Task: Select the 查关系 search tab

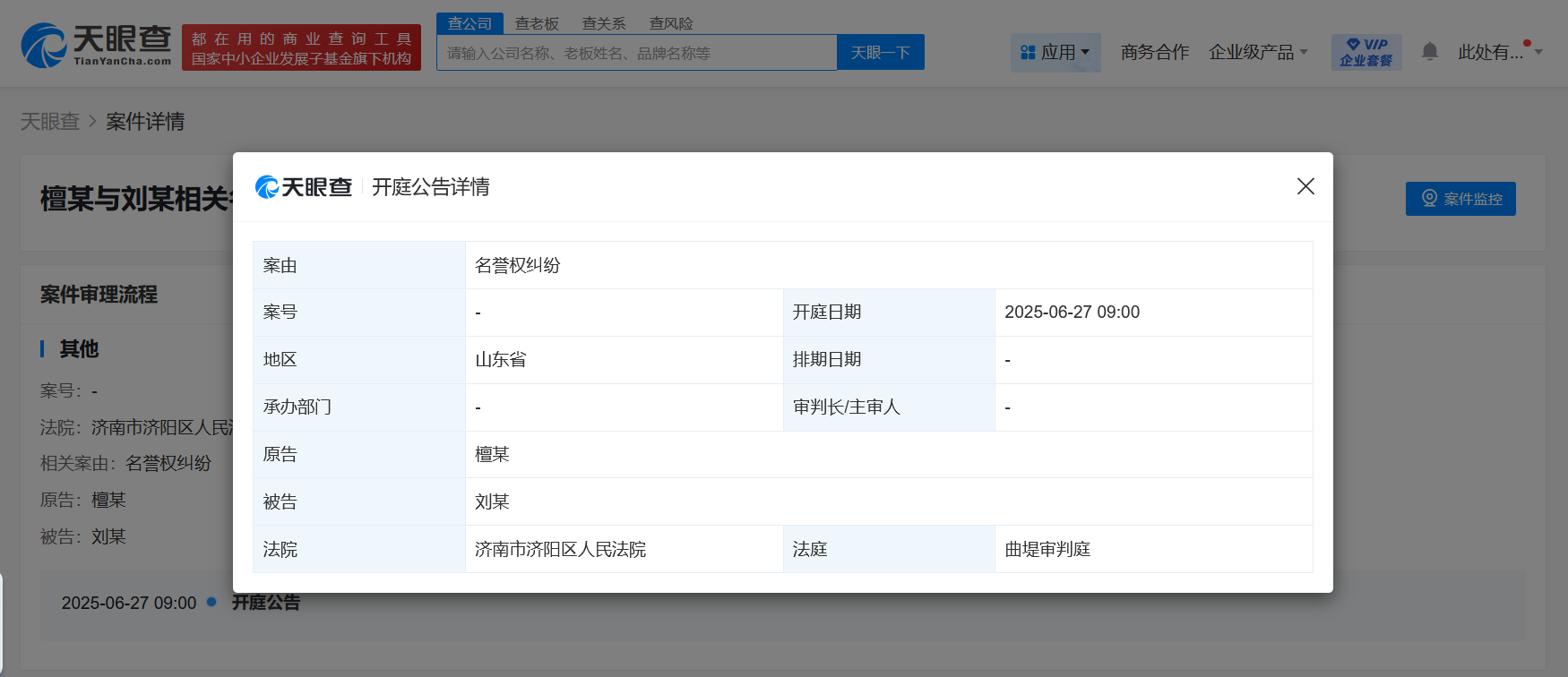Action: [604, 23]
